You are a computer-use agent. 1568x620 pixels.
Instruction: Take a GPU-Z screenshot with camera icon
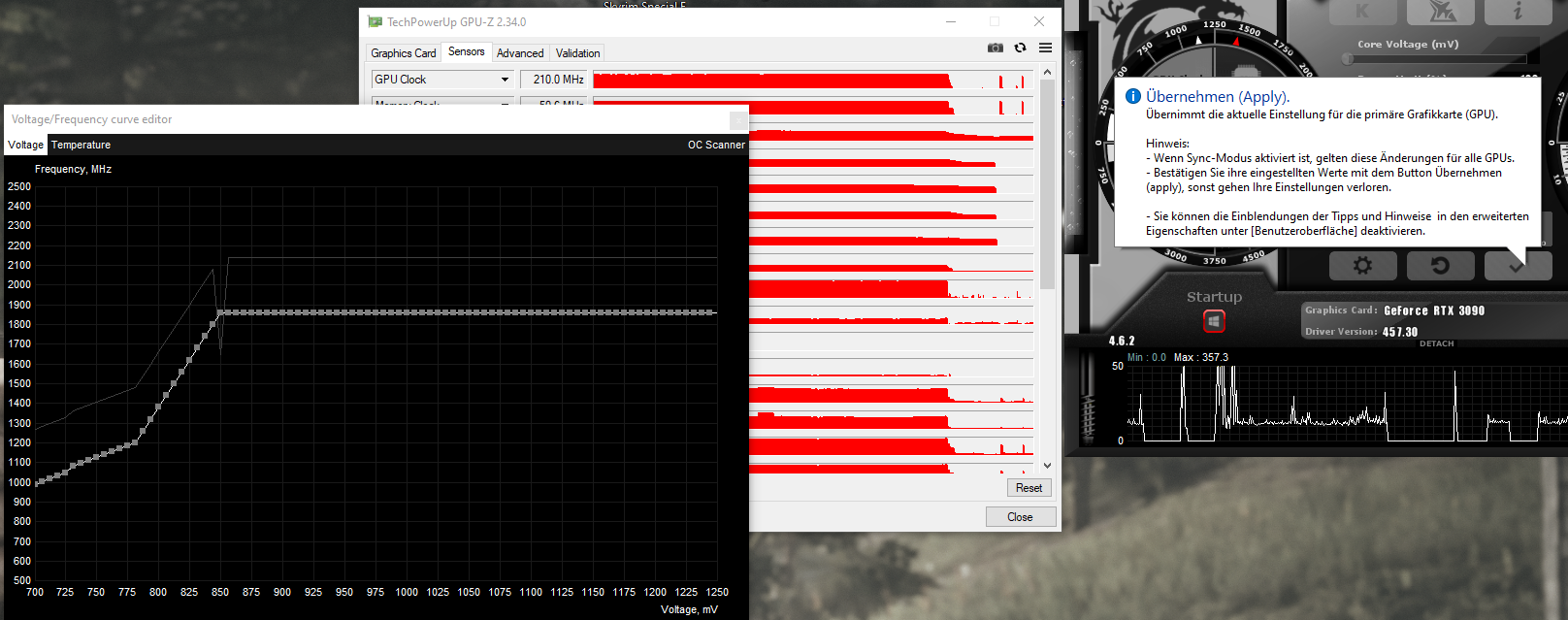point(996,48)
